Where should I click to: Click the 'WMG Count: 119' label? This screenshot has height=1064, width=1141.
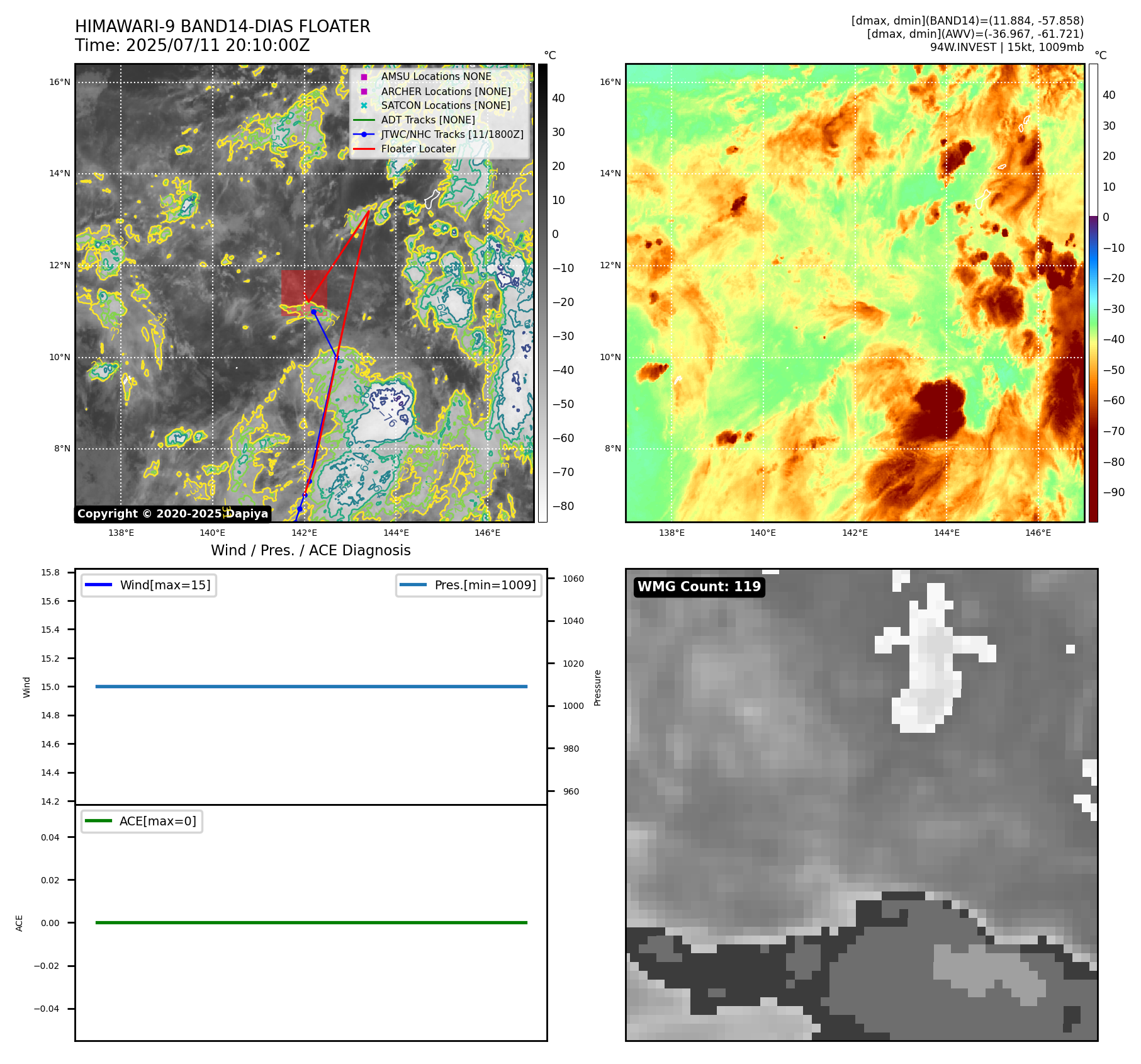click(x=699, y=587)
